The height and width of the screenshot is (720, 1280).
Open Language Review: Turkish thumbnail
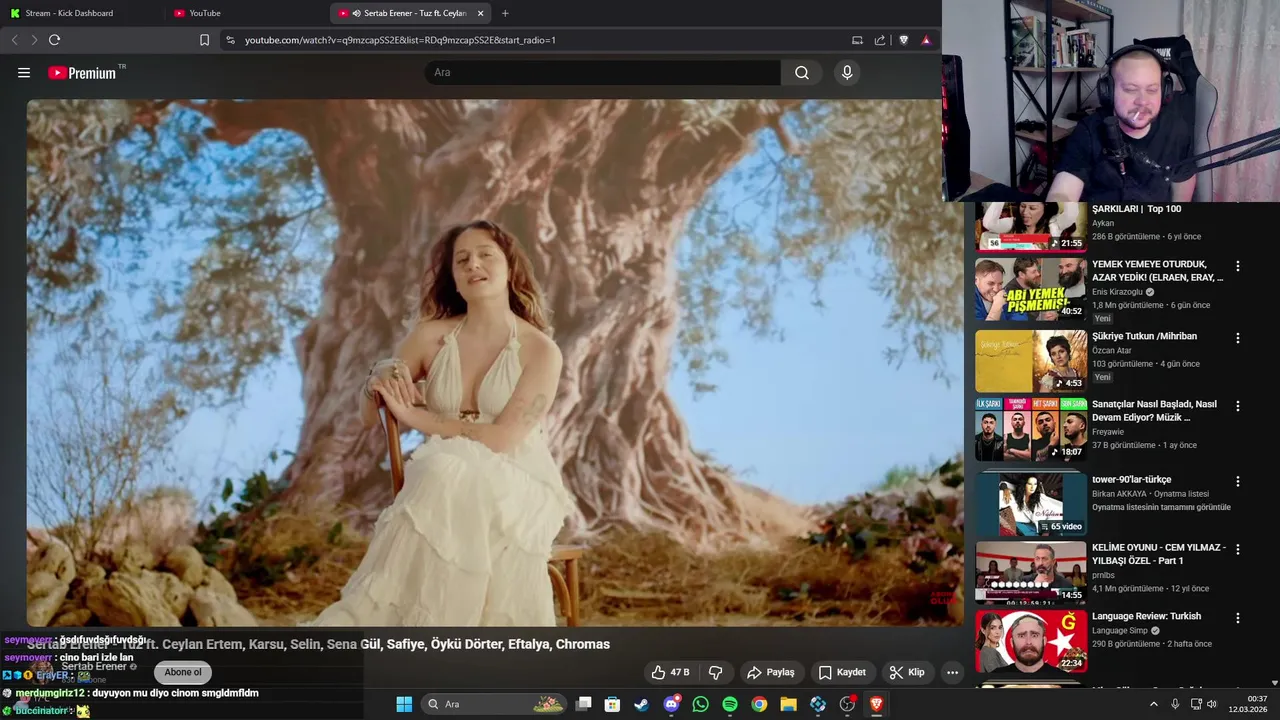pyautogui.click(x=1031, y=641)
